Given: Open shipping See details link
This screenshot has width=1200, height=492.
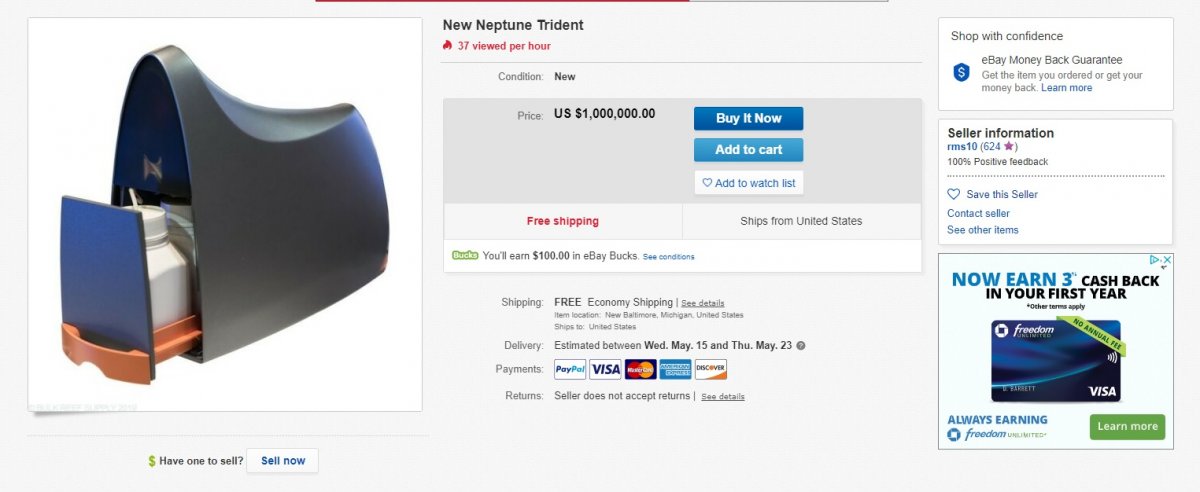Looking at the screenshot, I should 703,303.
